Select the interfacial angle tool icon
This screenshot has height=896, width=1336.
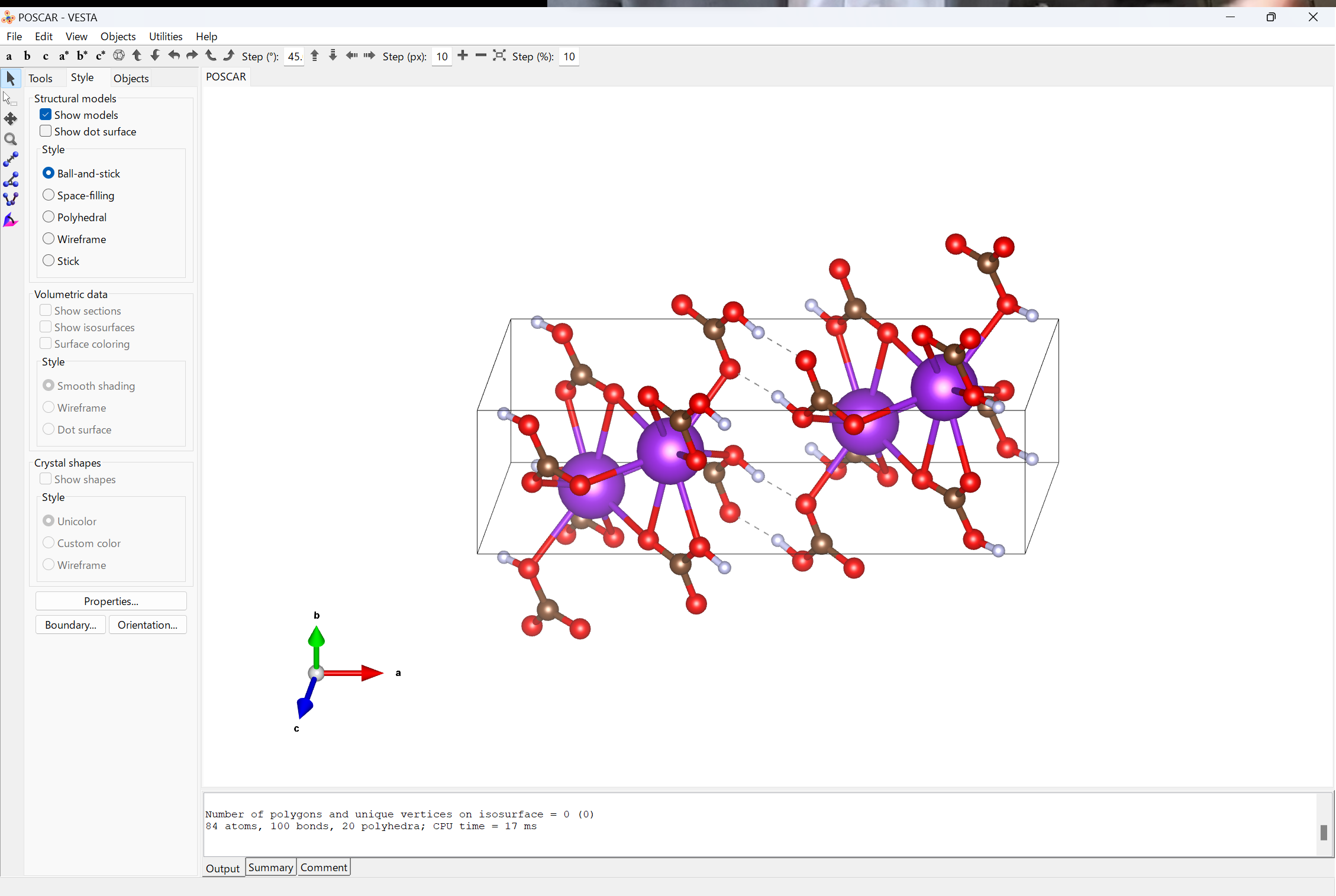click(x=11, y=221)
